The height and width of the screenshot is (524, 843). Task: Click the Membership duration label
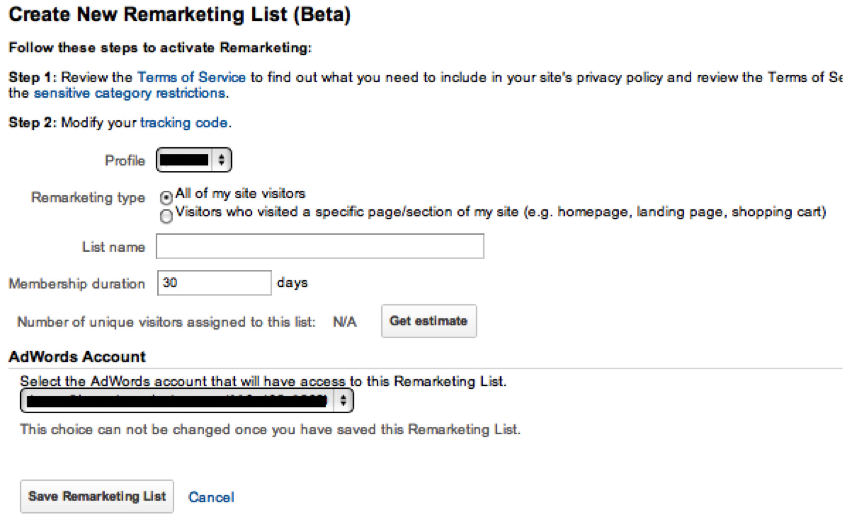(x=77, y=284)
